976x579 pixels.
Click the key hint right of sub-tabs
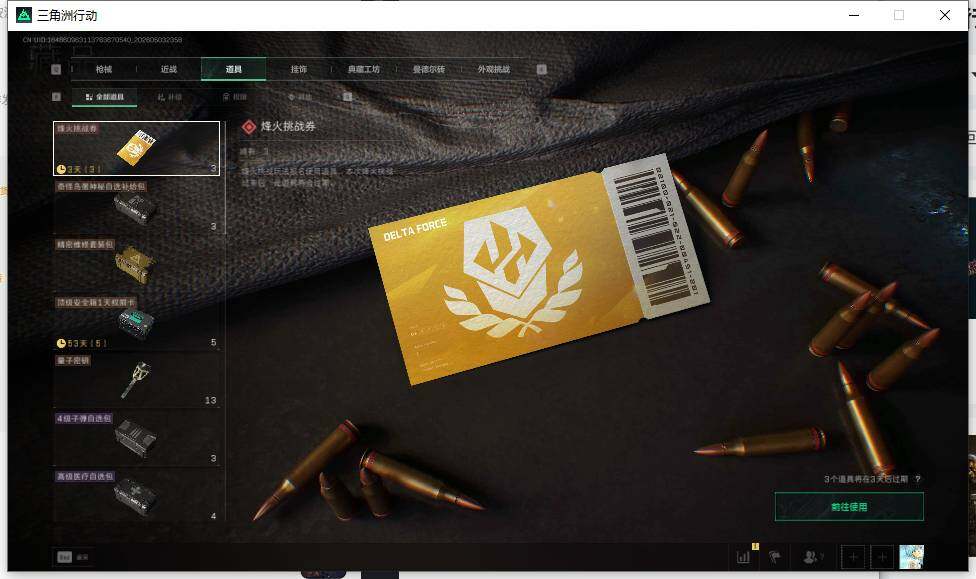(x=347, y=96)
